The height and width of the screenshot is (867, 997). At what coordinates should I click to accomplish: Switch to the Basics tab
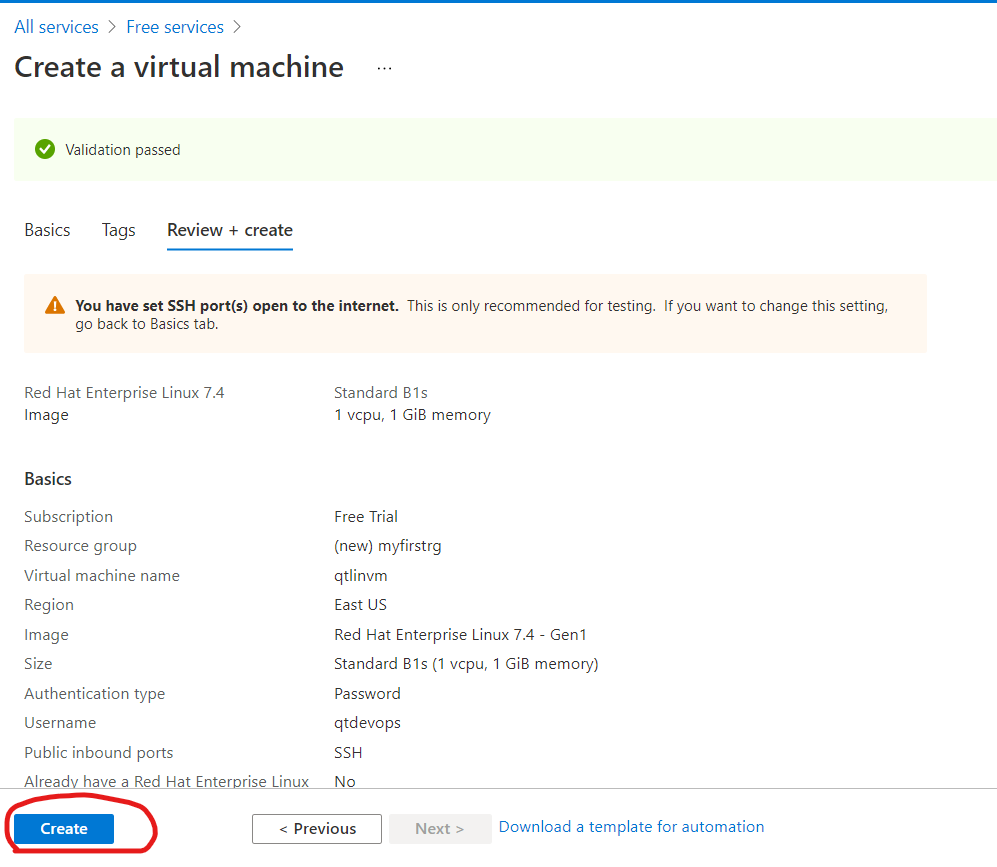(47, 230)
